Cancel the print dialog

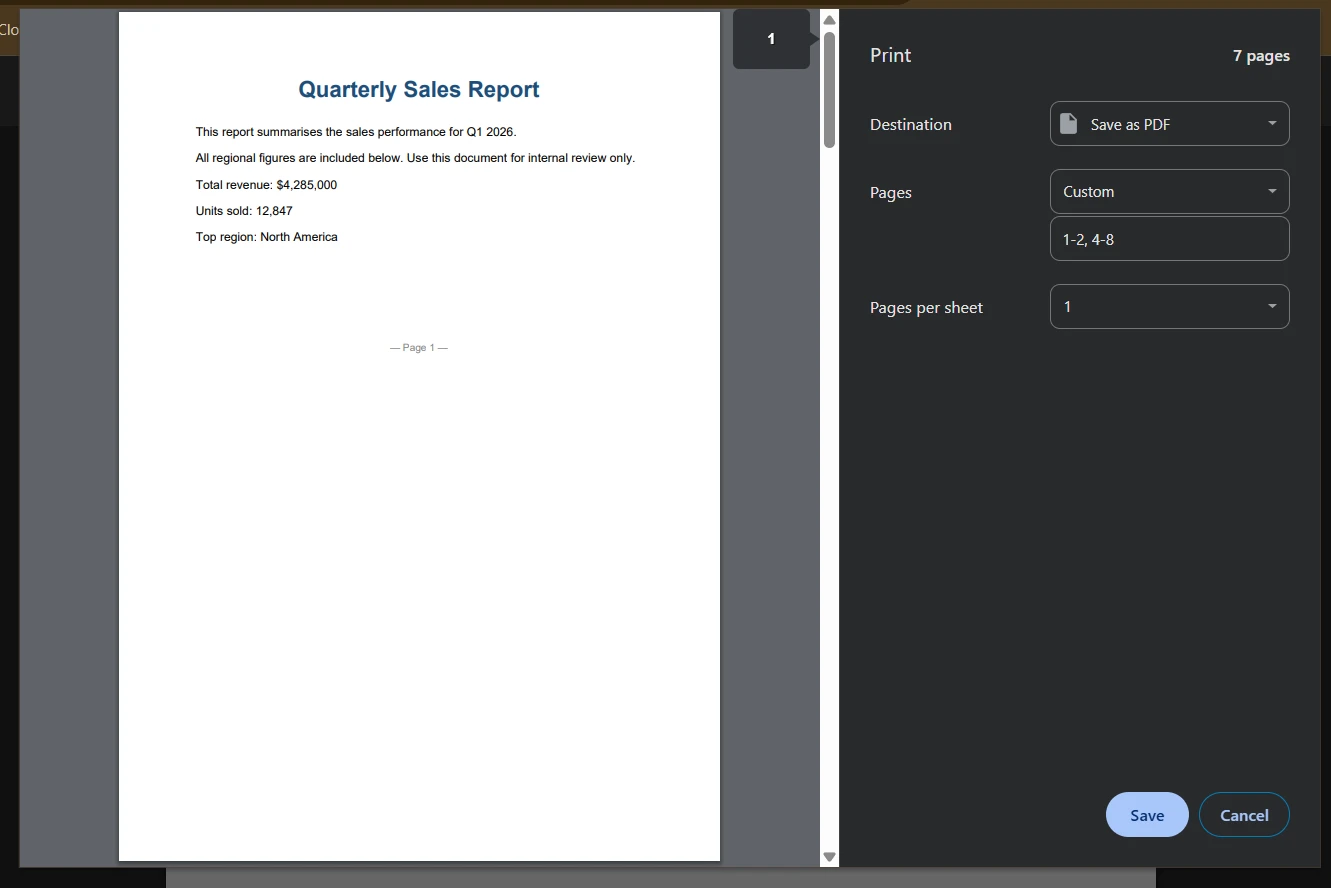point(1244,815)
